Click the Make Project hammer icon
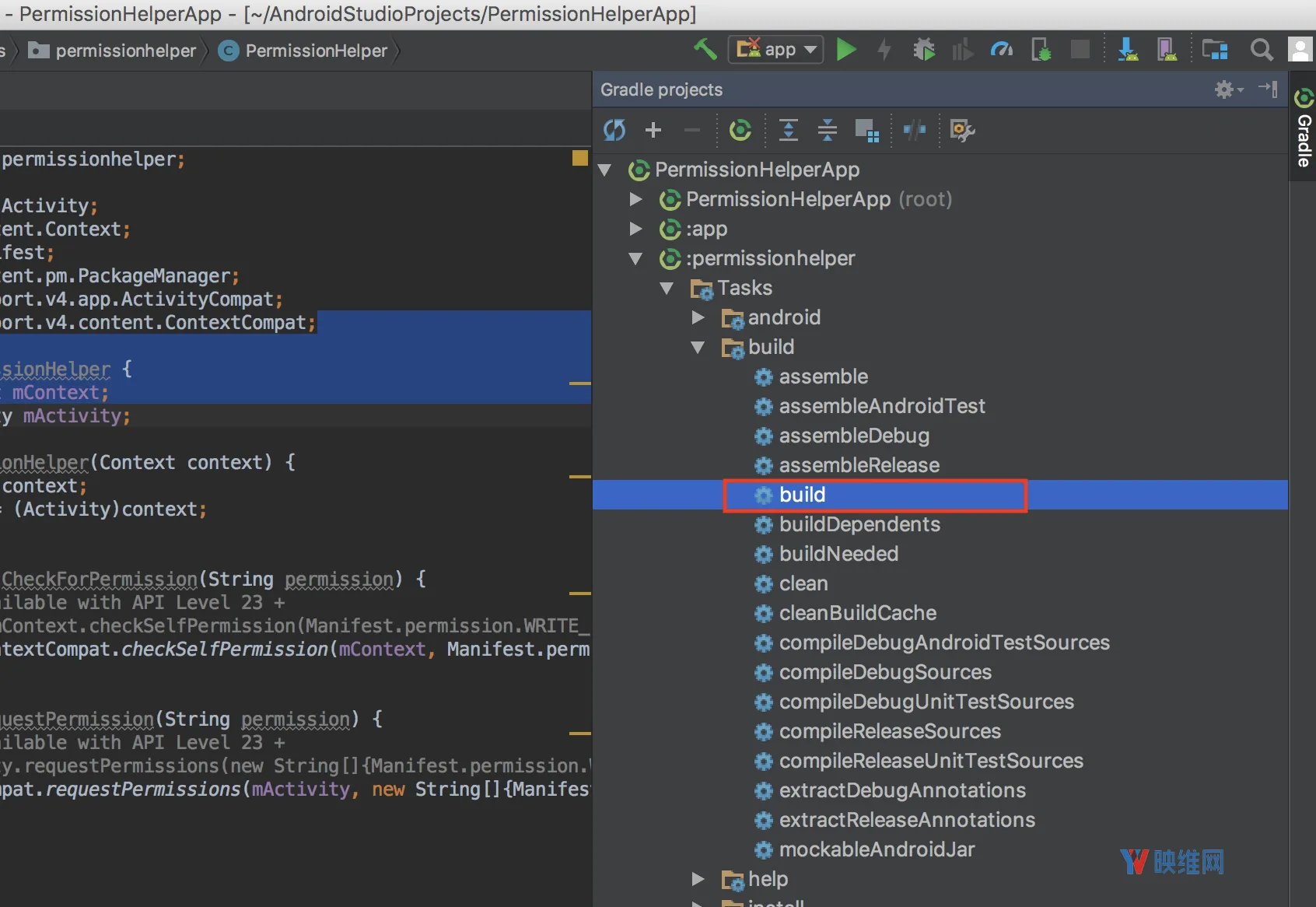This screenshot has height=907, width=1316. pyautogui.click(x=705, y=50)
